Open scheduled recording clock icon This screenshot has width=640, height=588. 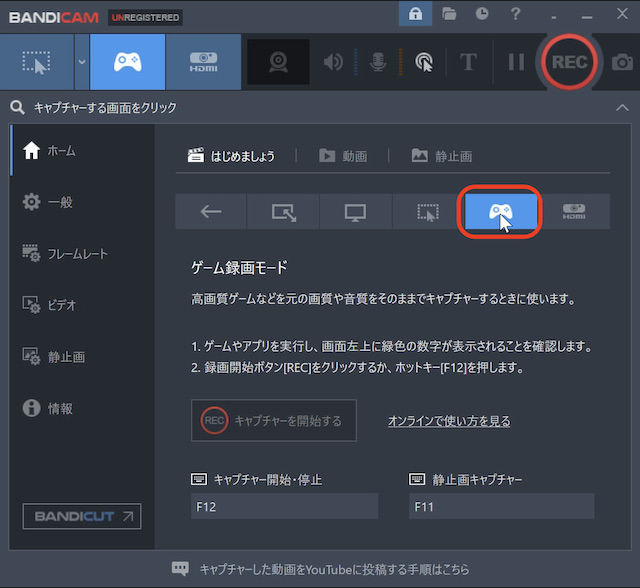(482, 14)
